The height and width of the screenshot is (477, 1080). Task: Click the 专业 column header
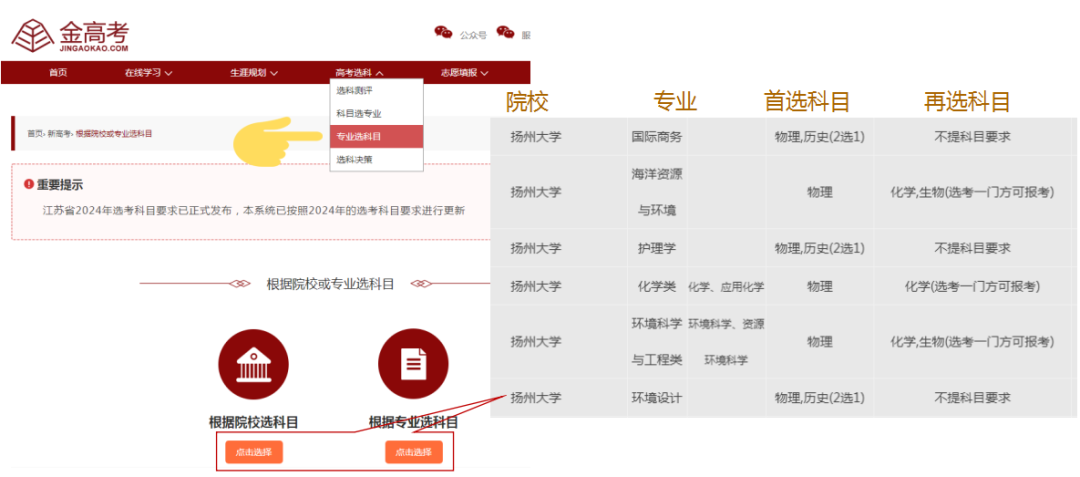(x=675, y=102)
